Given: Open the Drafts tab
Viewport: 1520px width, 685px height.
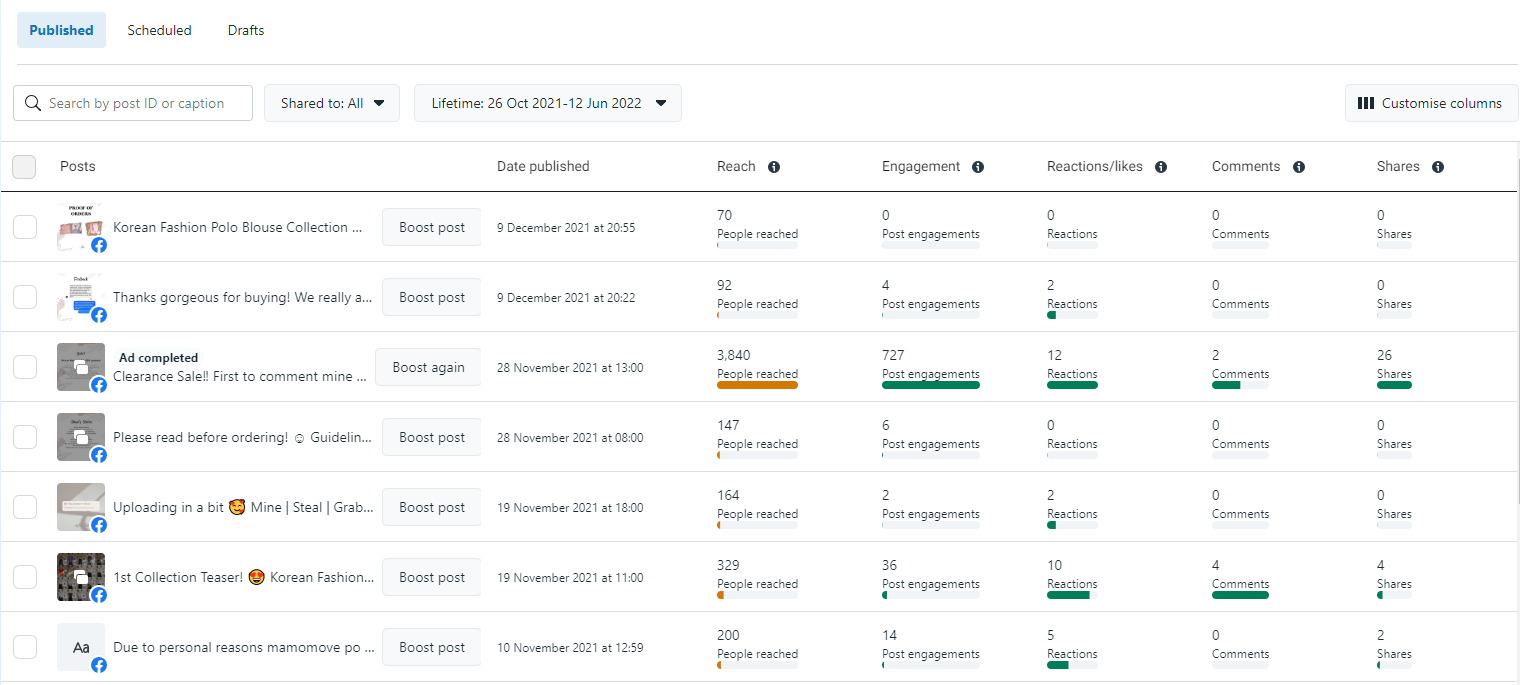Looking at the screenshot, I should pos(246,30).
